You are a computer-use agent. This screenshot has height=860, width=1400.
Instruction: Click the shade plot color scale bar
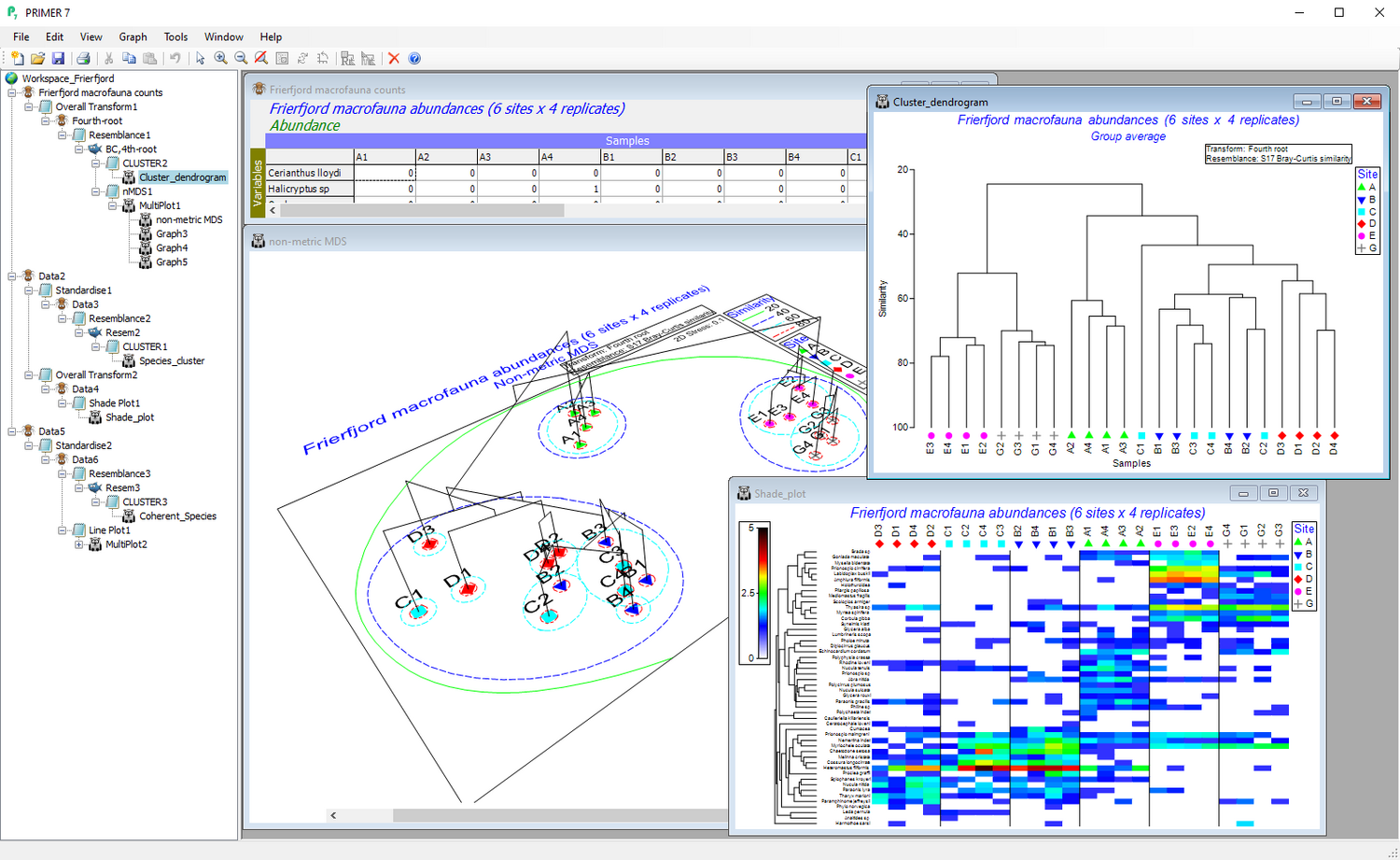763,594
